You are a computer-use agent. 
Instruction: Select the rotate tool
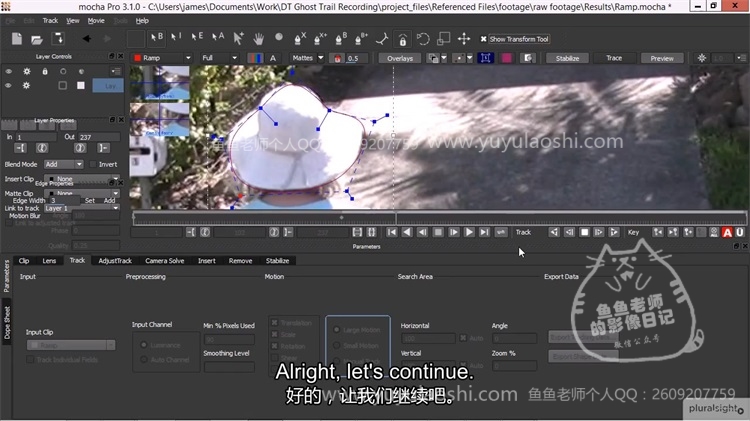coord(423,39)
